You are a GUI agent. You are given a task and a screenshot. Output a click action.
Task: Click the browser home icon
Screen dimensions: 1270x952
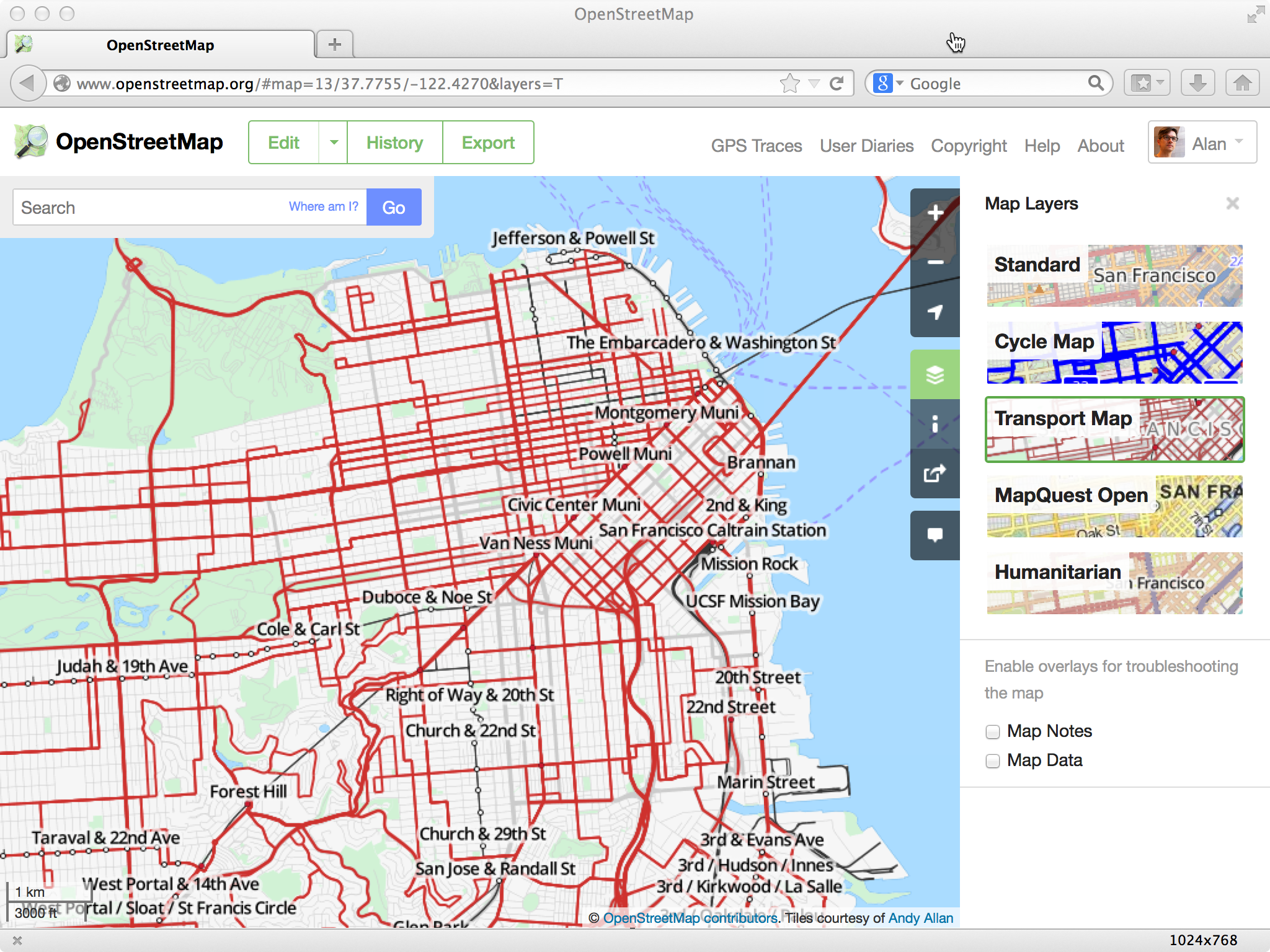tap(1242, 83)
